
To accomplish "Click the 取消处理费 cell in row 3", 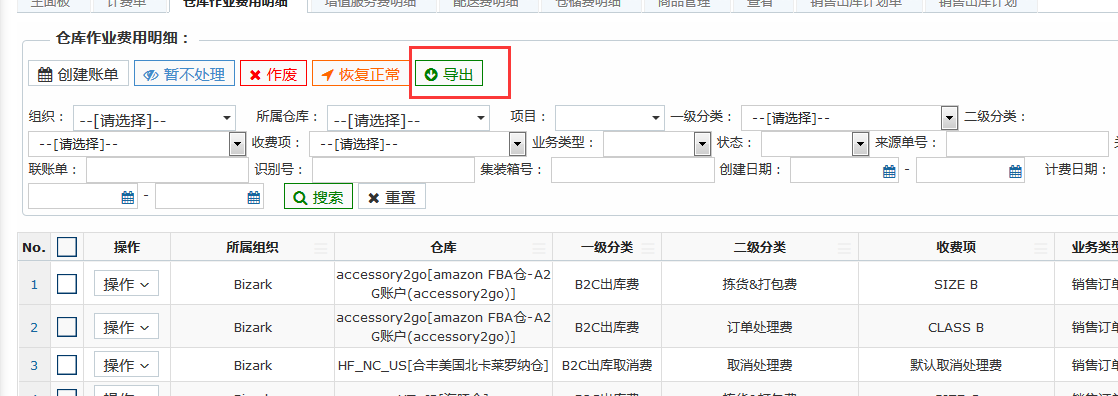I will tap(759, 366).
